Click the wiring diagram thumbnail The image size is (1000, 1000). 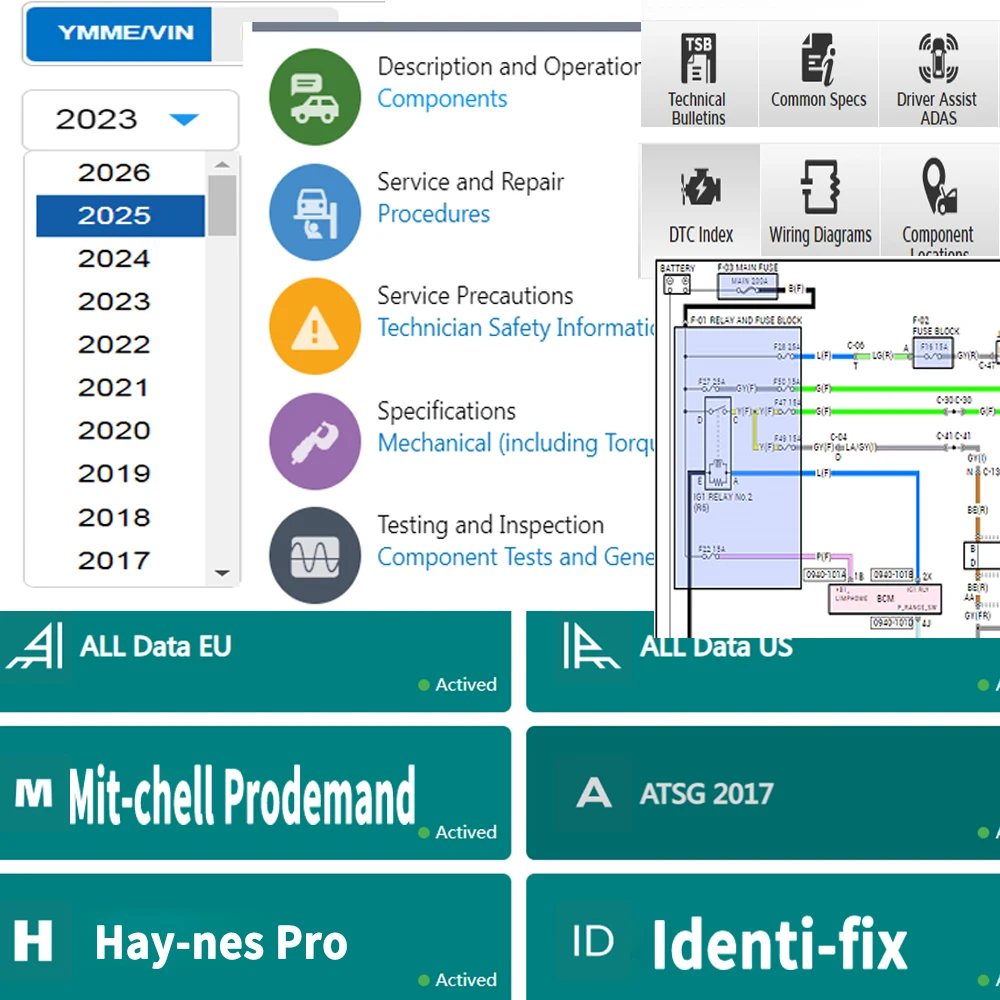tap(828, 448)
